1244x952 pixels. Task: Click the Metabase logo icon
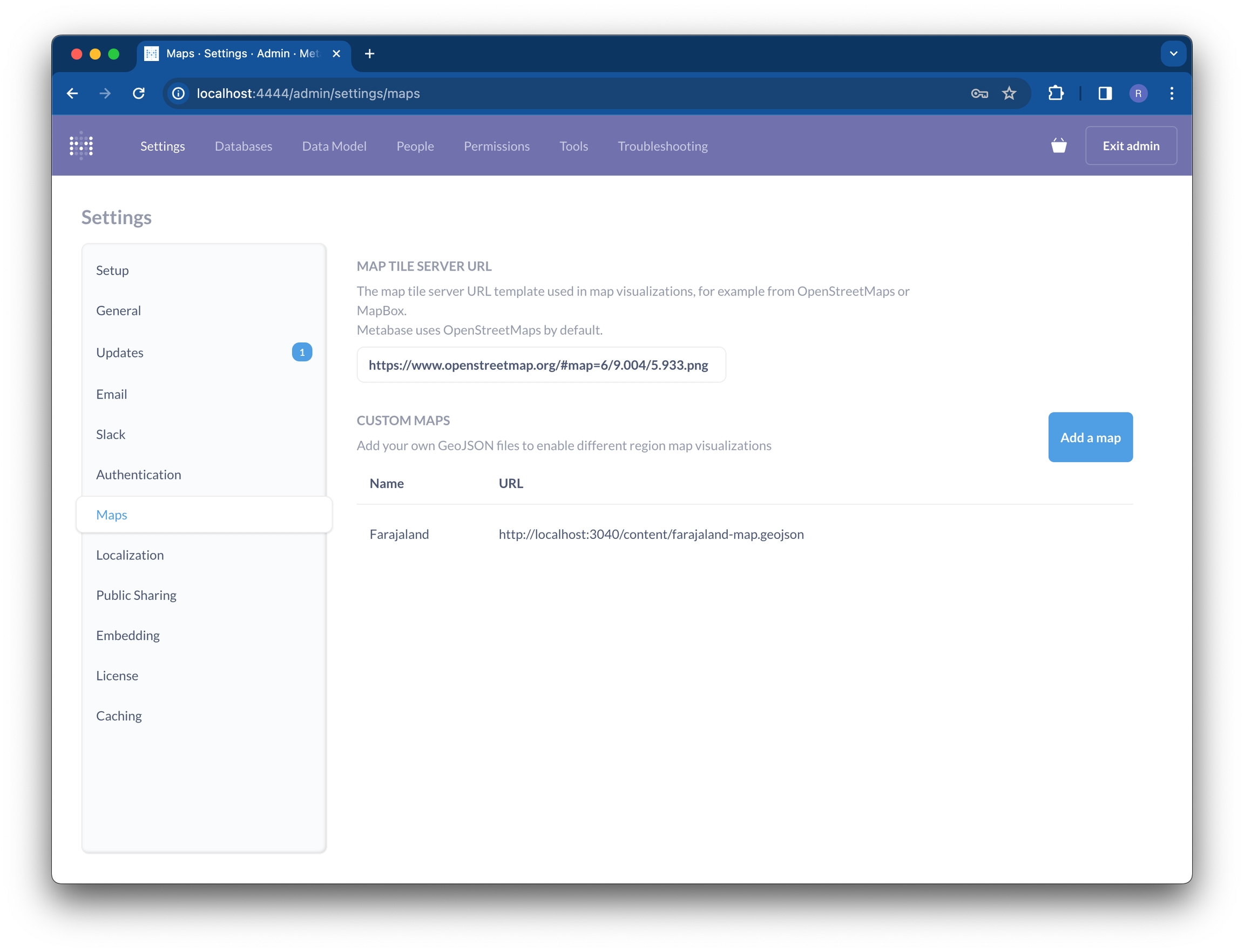coord(81,146)
